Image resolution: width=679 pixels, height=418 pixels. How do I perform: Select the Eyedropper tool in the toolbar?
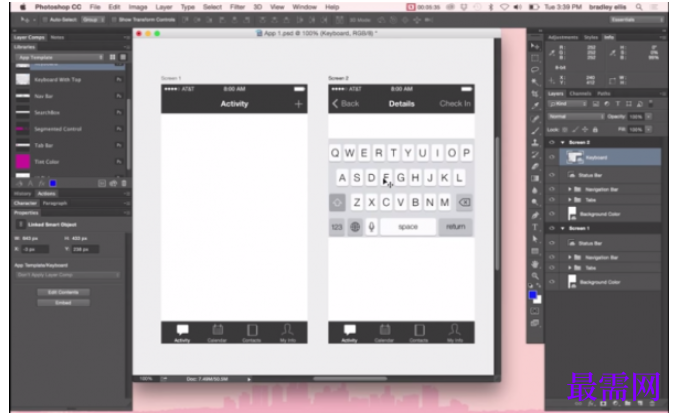click(535, 105)
